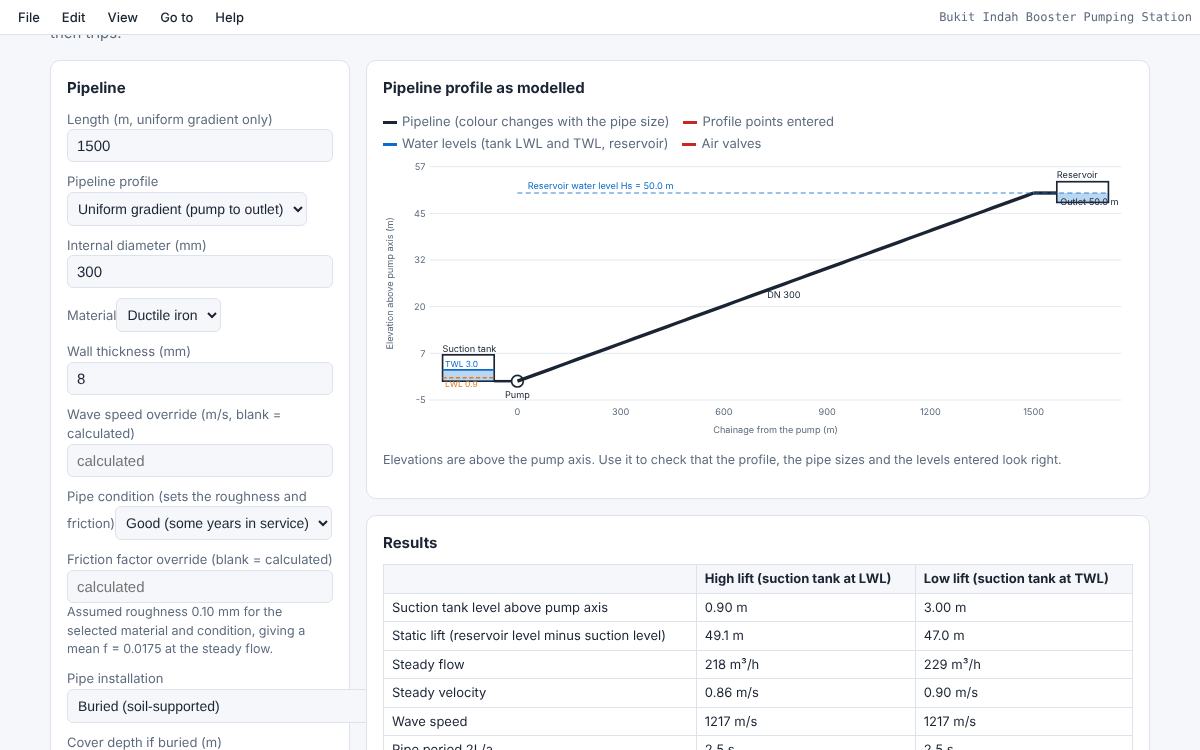
Task: Open the Go to menu
Action: coord(176,17)
